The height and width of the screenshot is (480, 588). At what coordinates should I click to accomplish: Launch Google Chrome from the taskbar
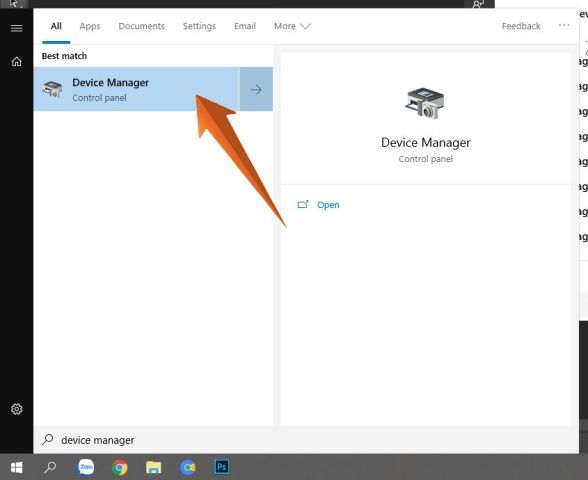(x=120, y=468)
